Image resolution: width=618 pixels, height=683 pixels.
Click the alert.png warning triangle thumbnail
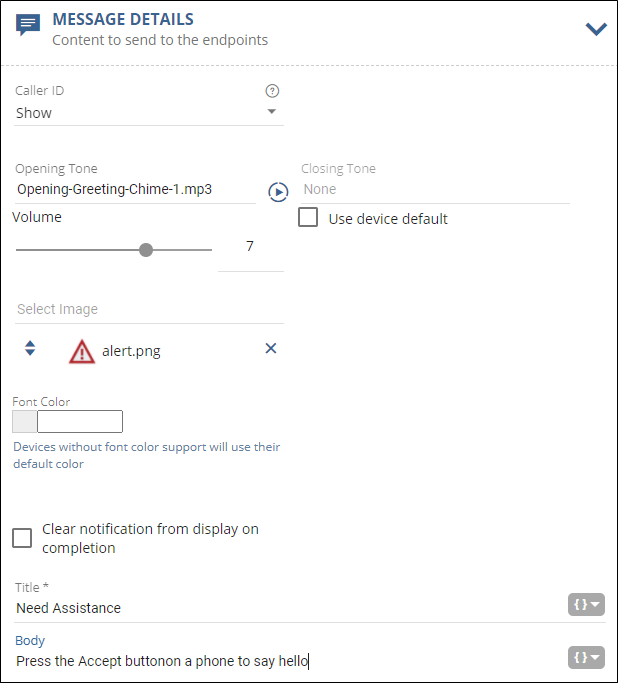[x=82, y=351]
